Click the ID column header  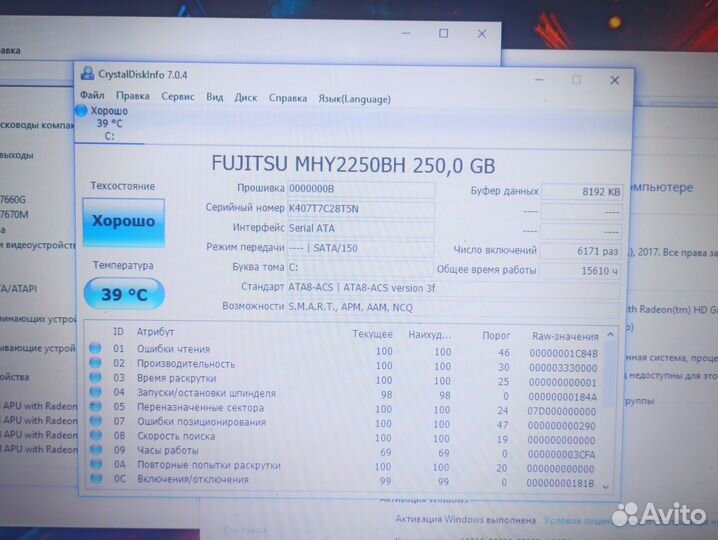click(x=118, y=332)
